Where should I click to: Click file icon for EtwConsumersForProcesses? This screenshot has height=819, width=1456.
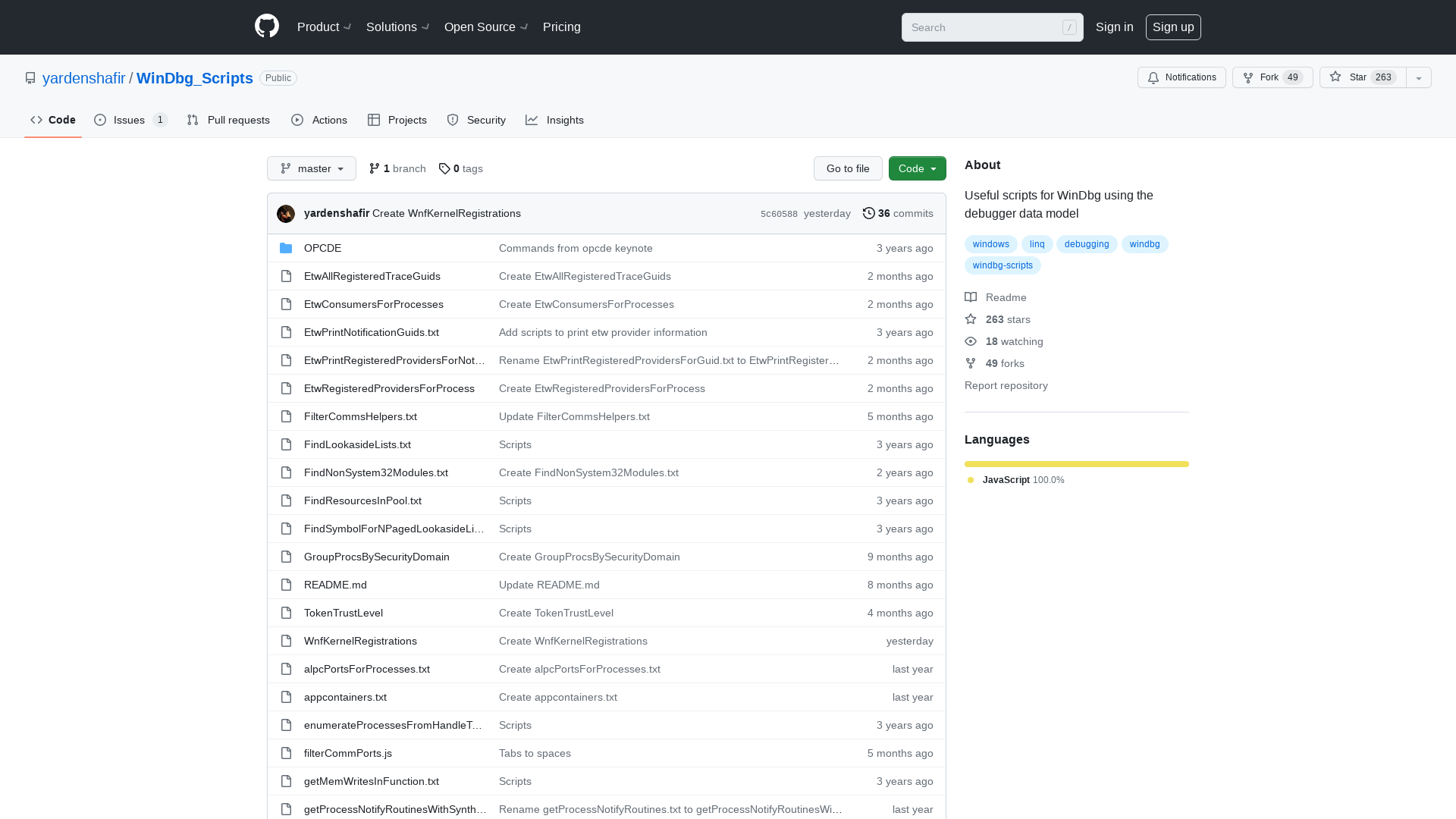tap(286, 304)
